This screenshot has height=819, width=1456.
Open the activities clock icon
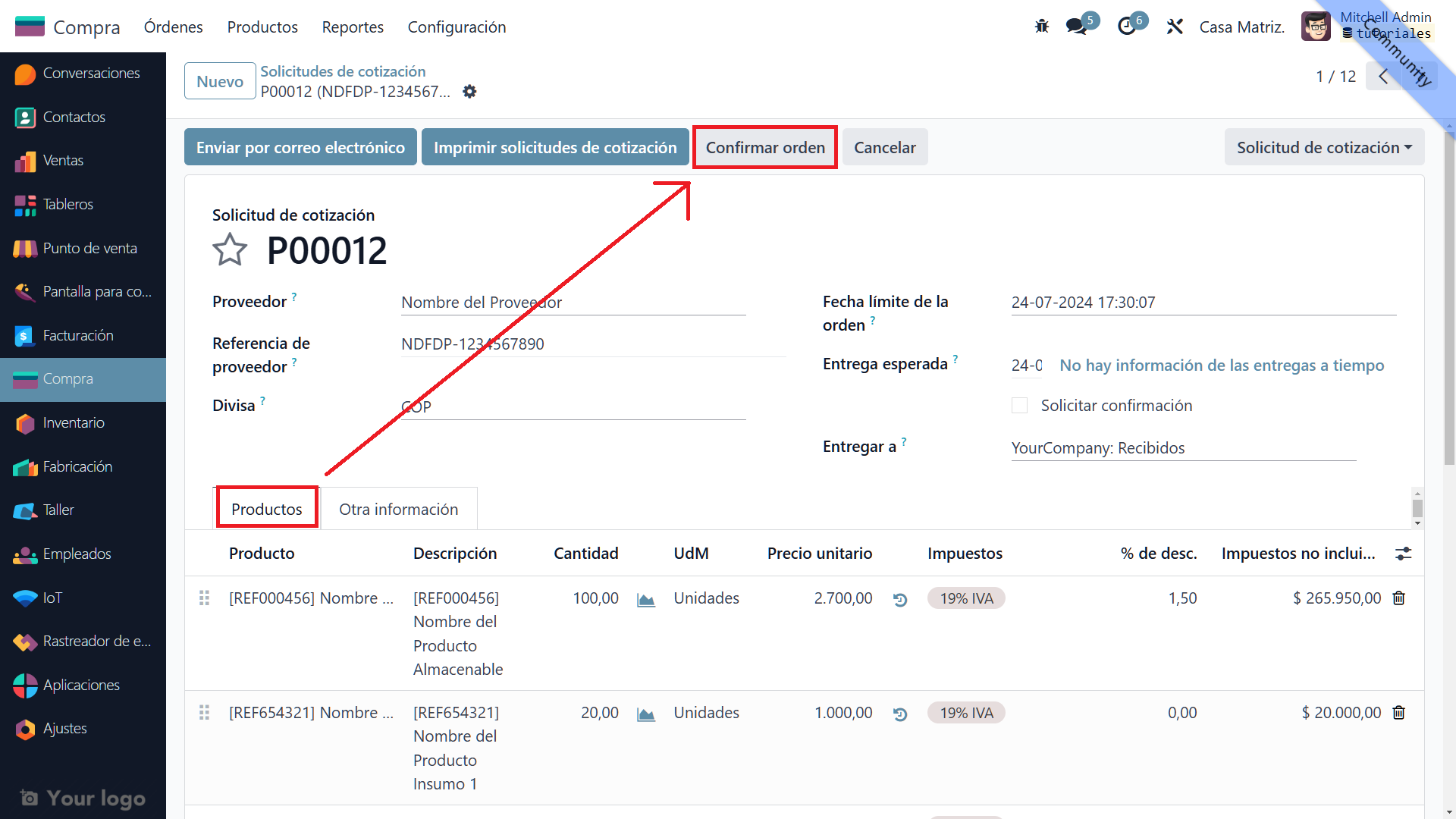click(x=1127, y=27)
